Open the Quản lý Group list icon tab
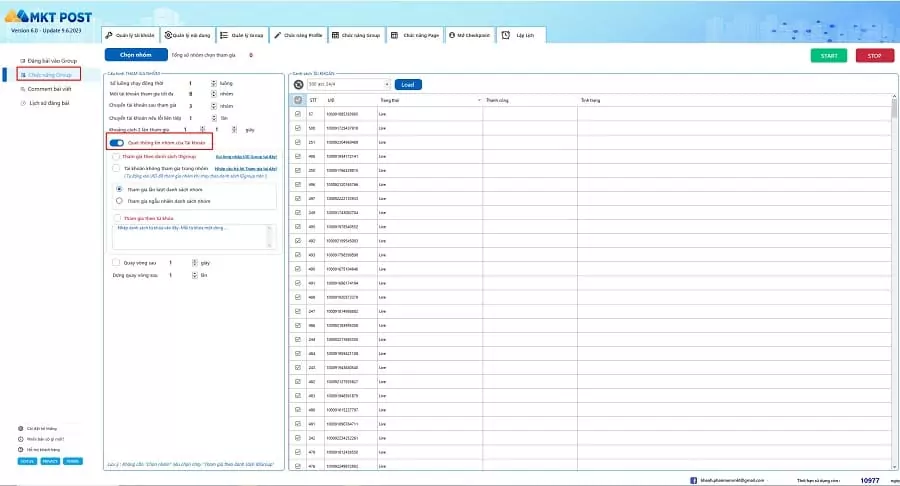Viewport: 900px width, 486px height. [242, 35]
